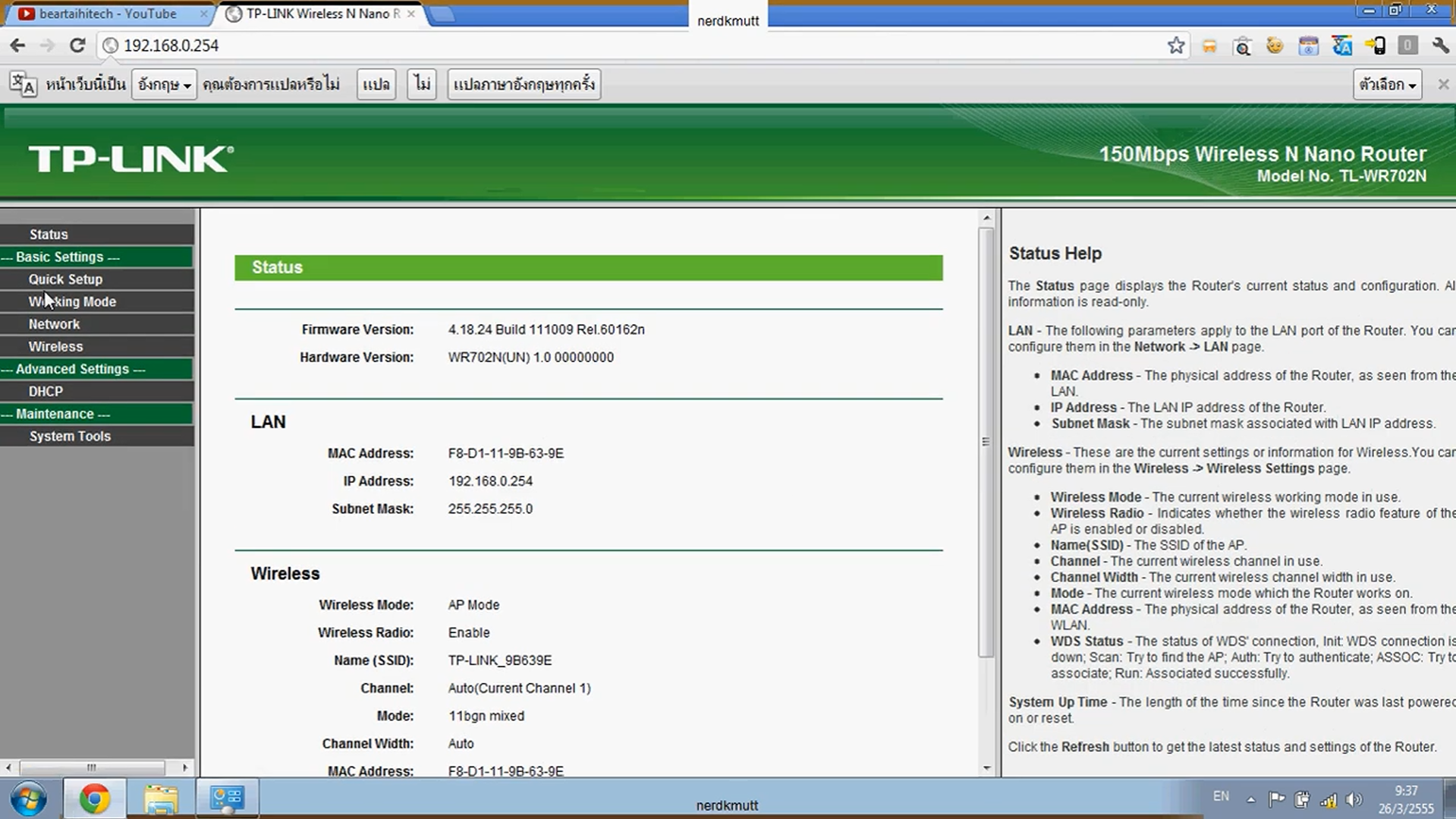The width and height of the screenshot is (1456, 819).
Task: Open the wireless network tray icon
Action: (1329, 799)
